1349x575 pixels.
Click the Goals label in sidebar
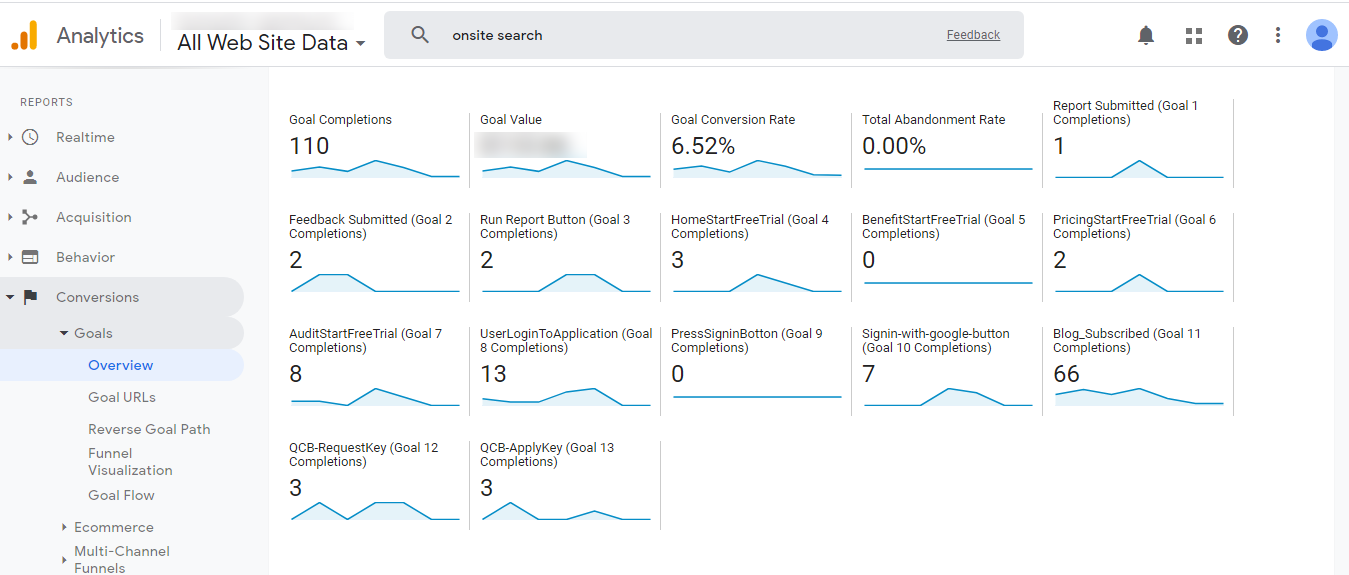point(93,333)
